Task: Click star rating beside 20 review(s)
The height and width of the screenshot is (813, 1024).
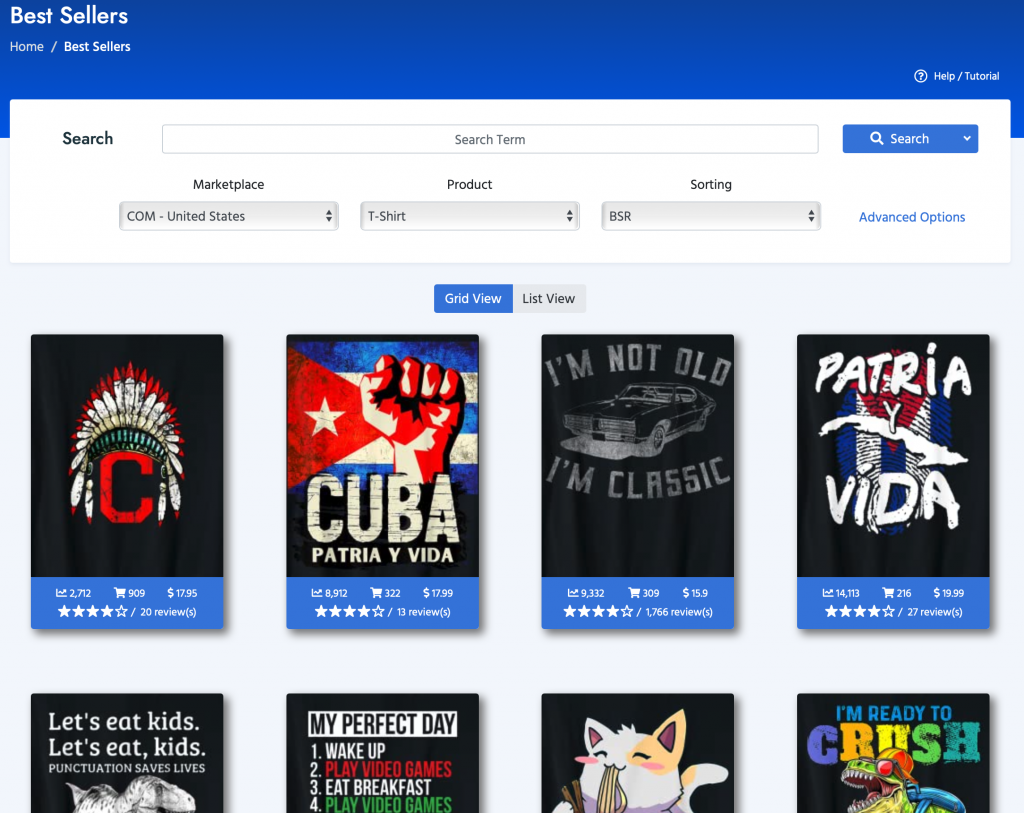Action: (92, 612)
